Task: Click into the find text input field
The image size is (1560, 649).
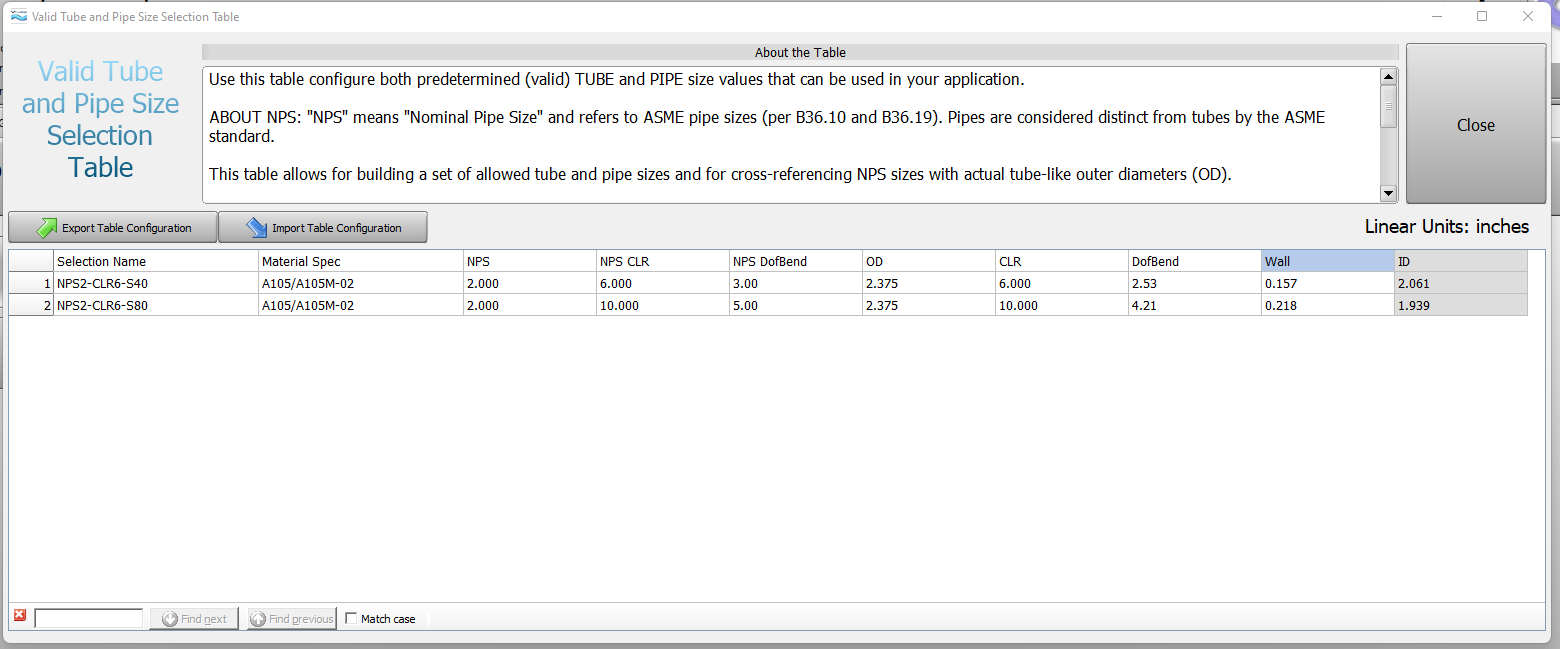Action: (x=88, y=619)
